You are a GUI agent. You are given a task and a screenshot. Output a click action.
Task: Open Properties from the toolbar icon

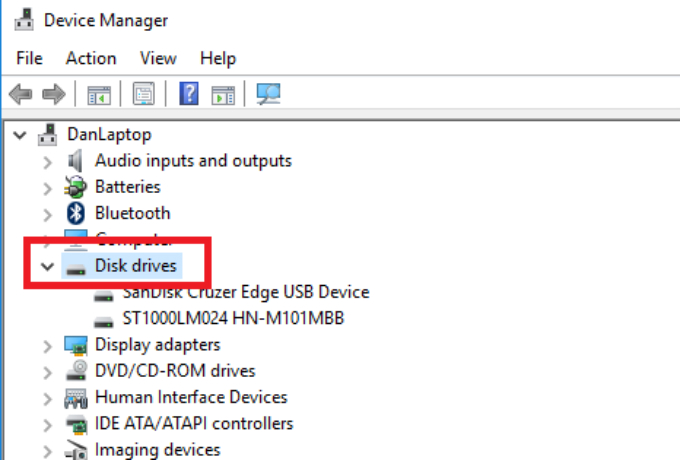(144, 95)
